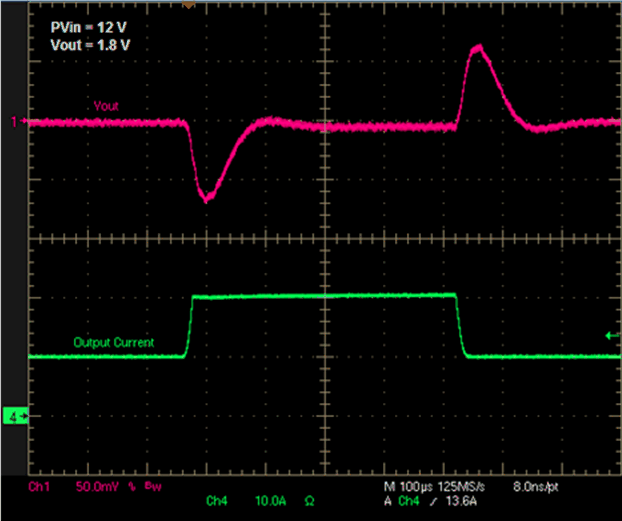Click the green trigger level arrow on right edge
622x521 pixels.
612,336
